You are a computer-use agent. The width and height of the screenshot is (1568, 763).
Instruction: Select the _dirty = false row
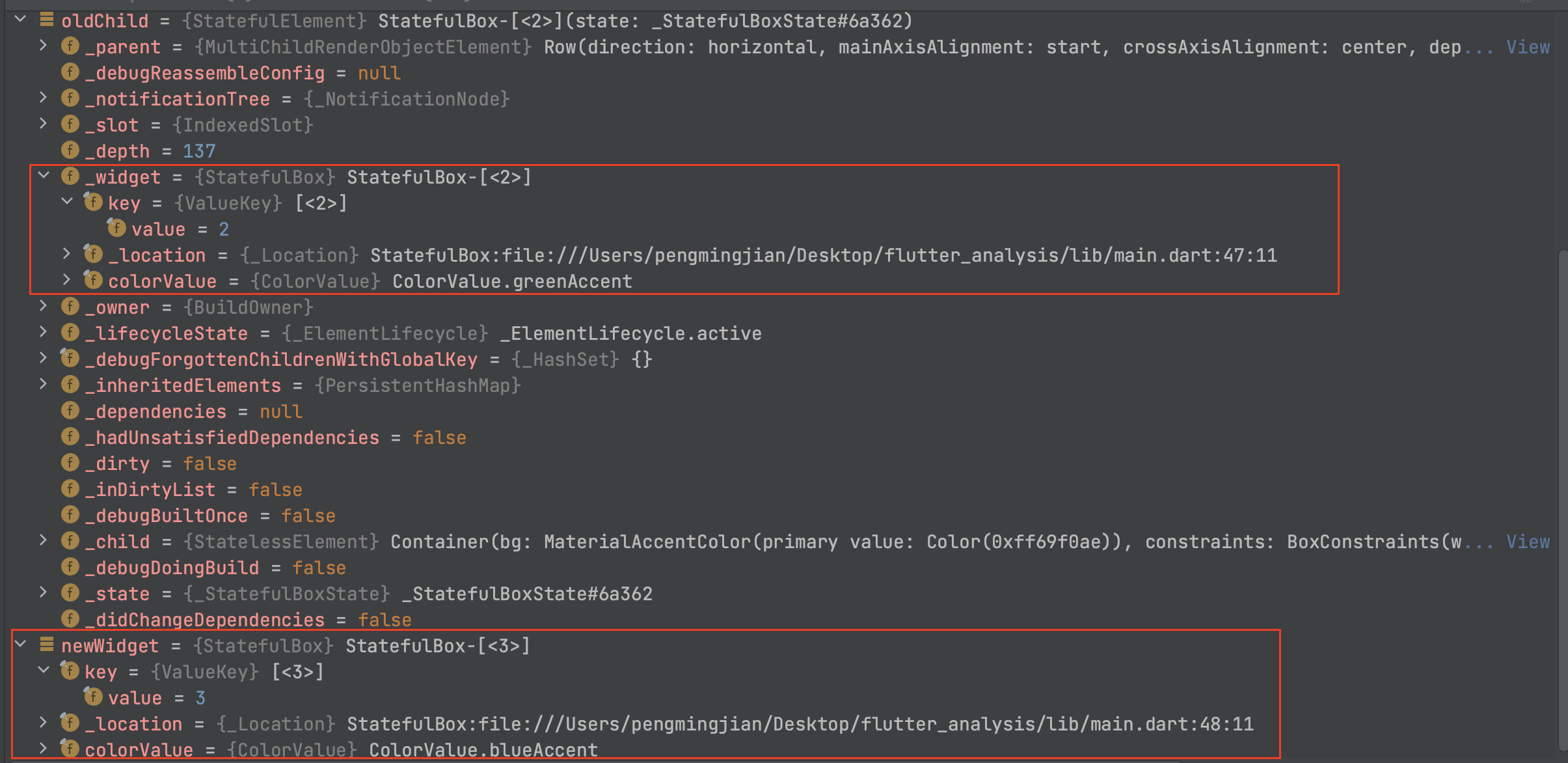click(781, 464)
